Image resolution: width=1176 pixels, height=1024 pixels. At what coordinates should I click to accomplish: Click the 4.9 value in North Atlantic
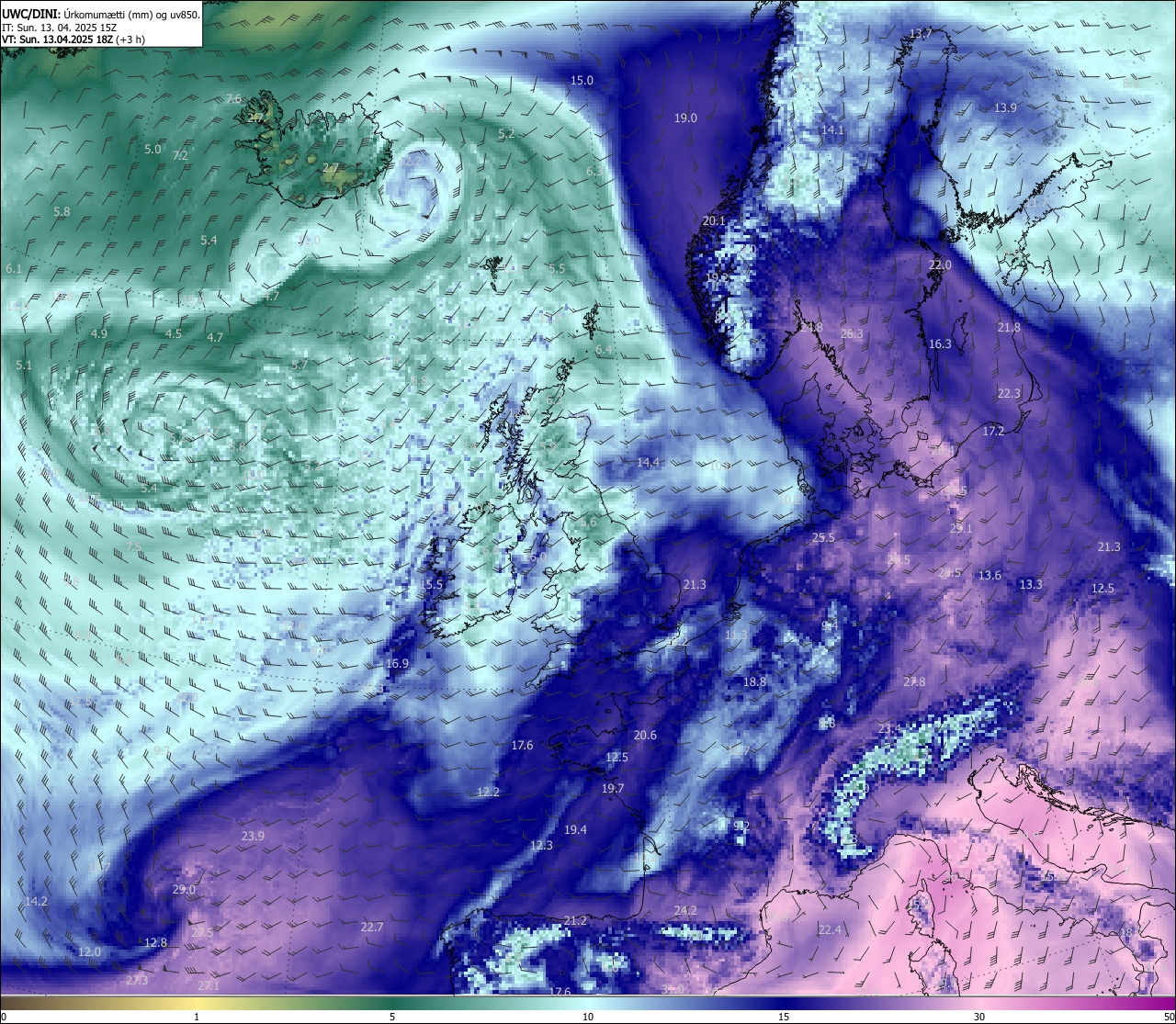[99, 334]
